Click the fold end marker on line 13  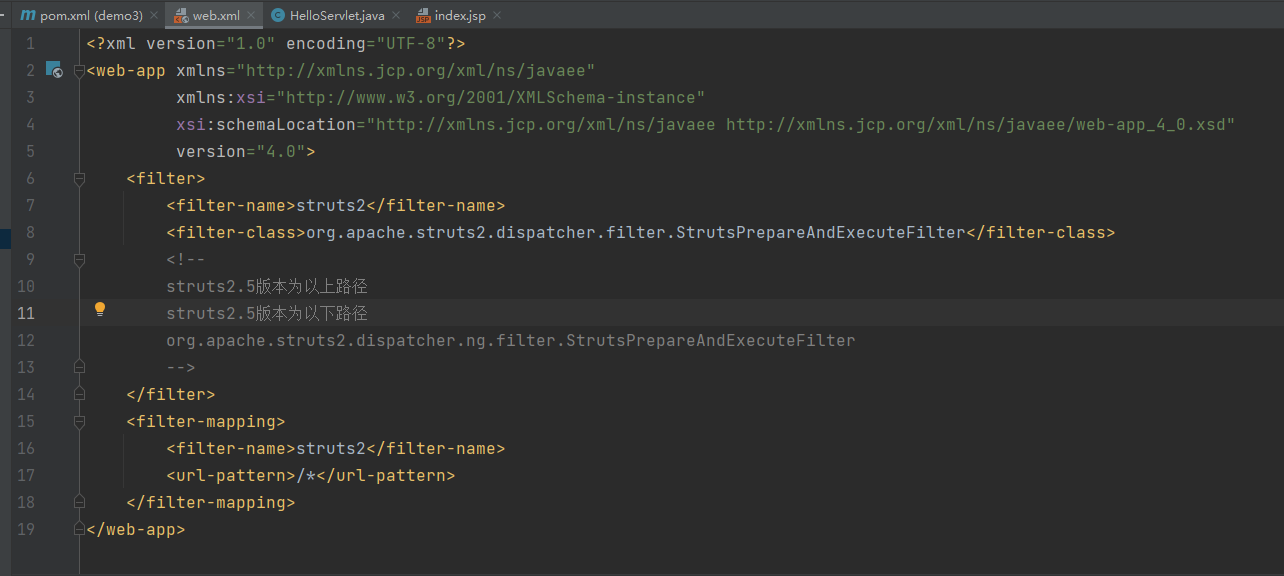click(79, 367)
